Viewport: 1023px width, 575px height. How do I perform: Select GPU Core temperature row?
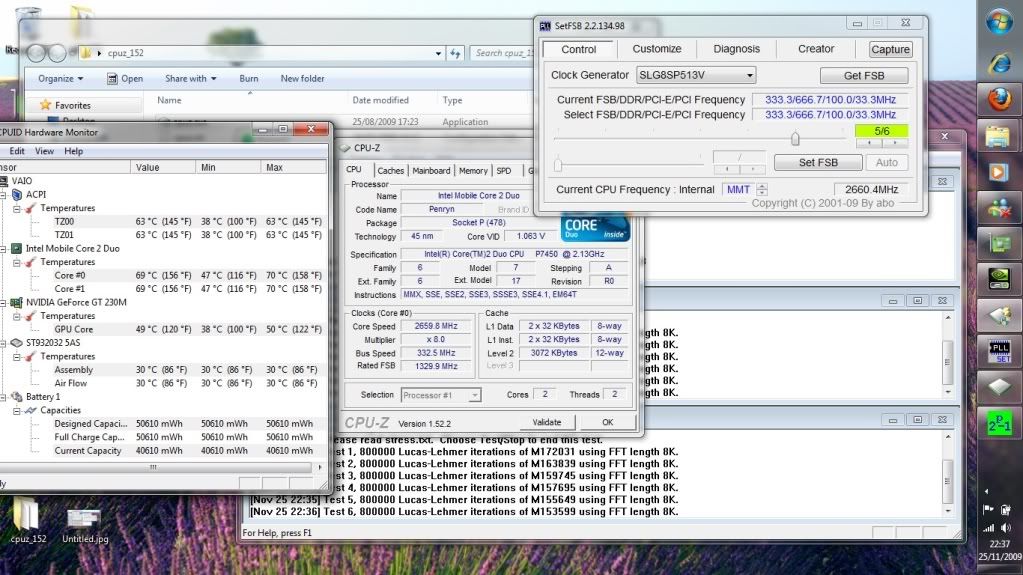pos(163,330)
